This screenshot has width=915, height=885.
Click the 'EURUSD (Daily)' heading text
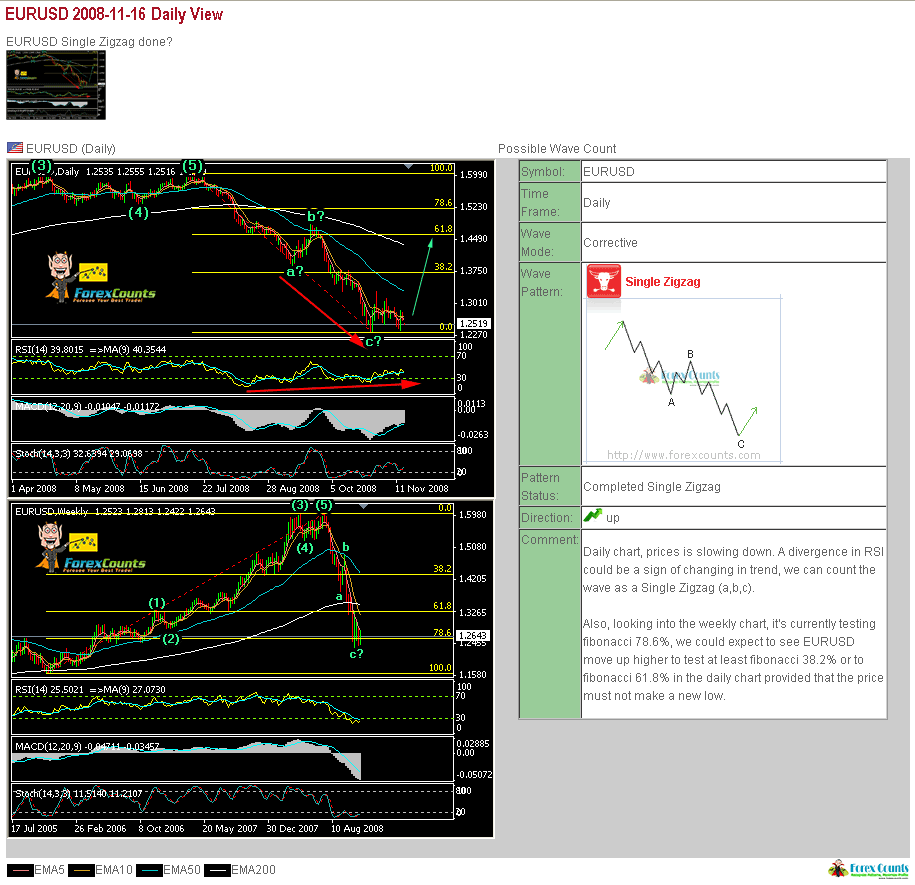point(71,149)
